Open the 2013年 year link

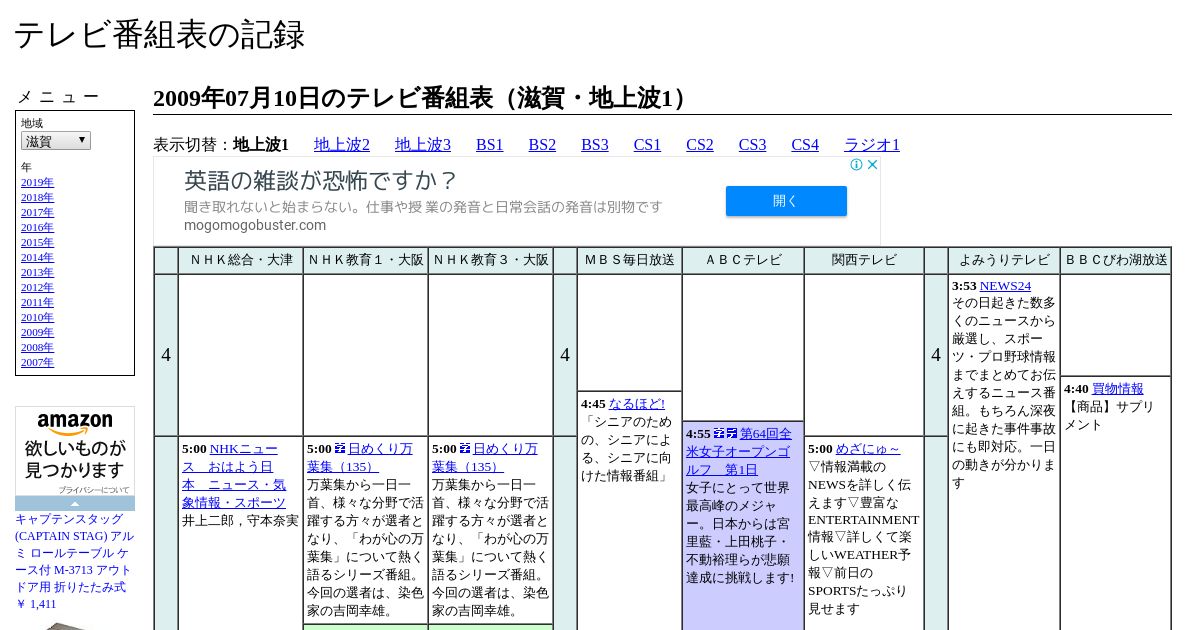click(x=37, y=273)
